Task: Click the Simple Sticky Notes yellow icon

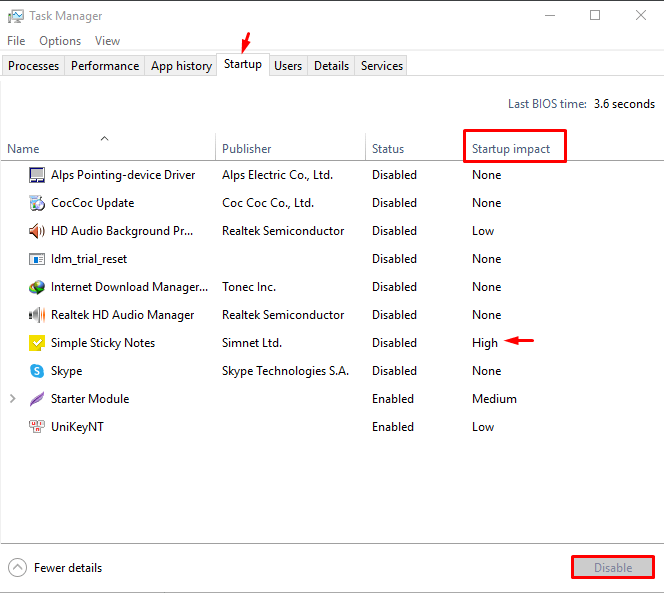Action: 37,343
